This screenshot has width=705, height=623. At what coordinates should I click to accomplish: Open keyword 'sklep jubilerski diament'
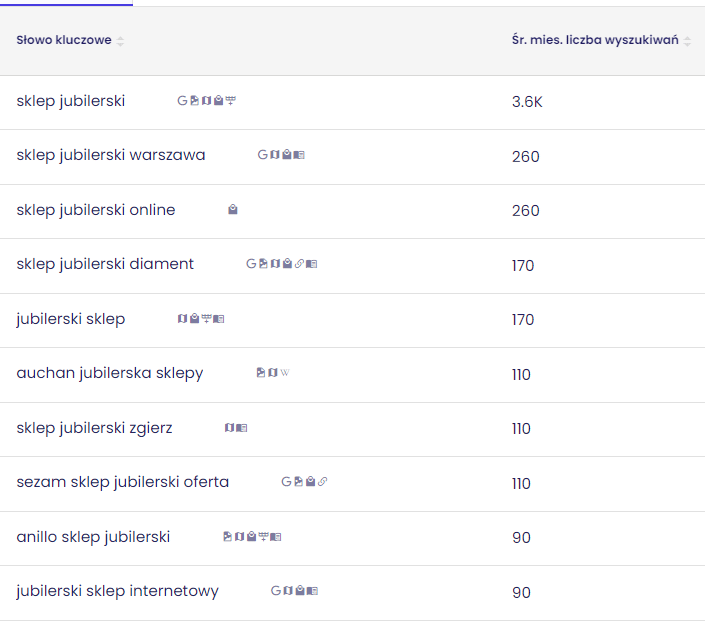pyautogui.click(x=105, y=265)
